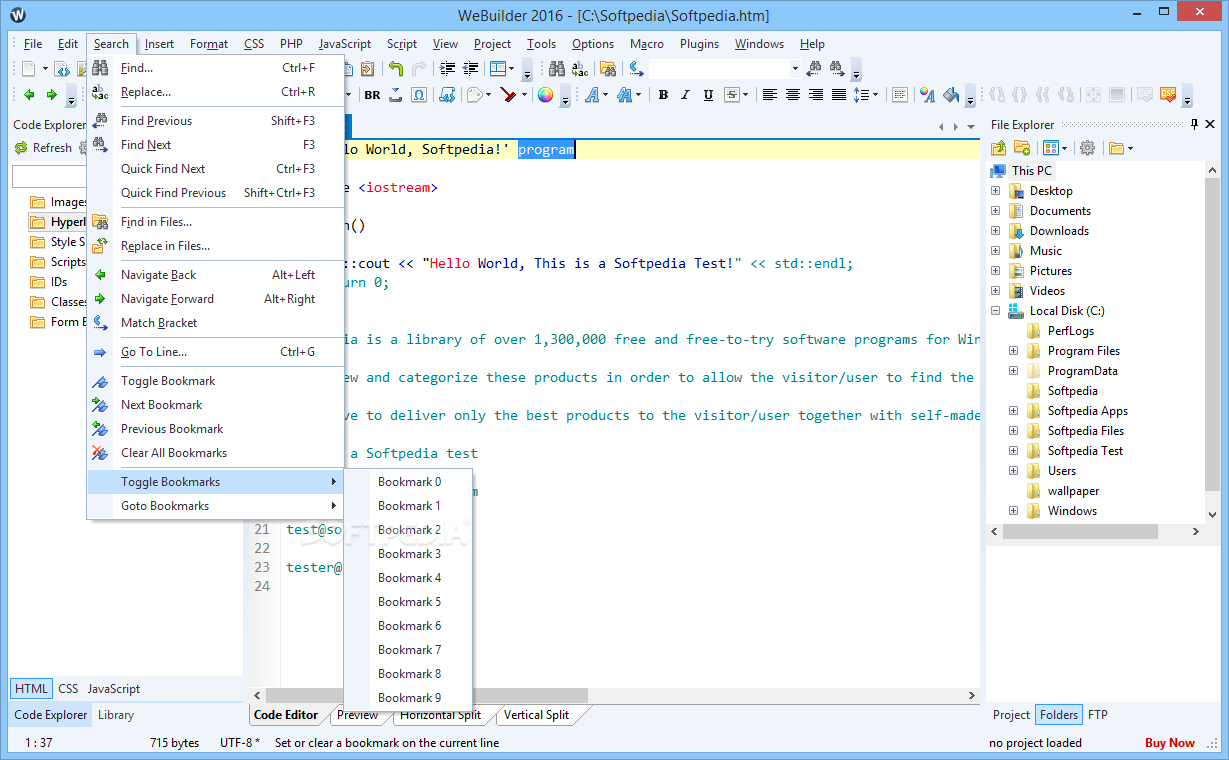Click the green back arrow toolbar icon
This screenshot has width=1229, height=760.
click(x=29, y=95)
